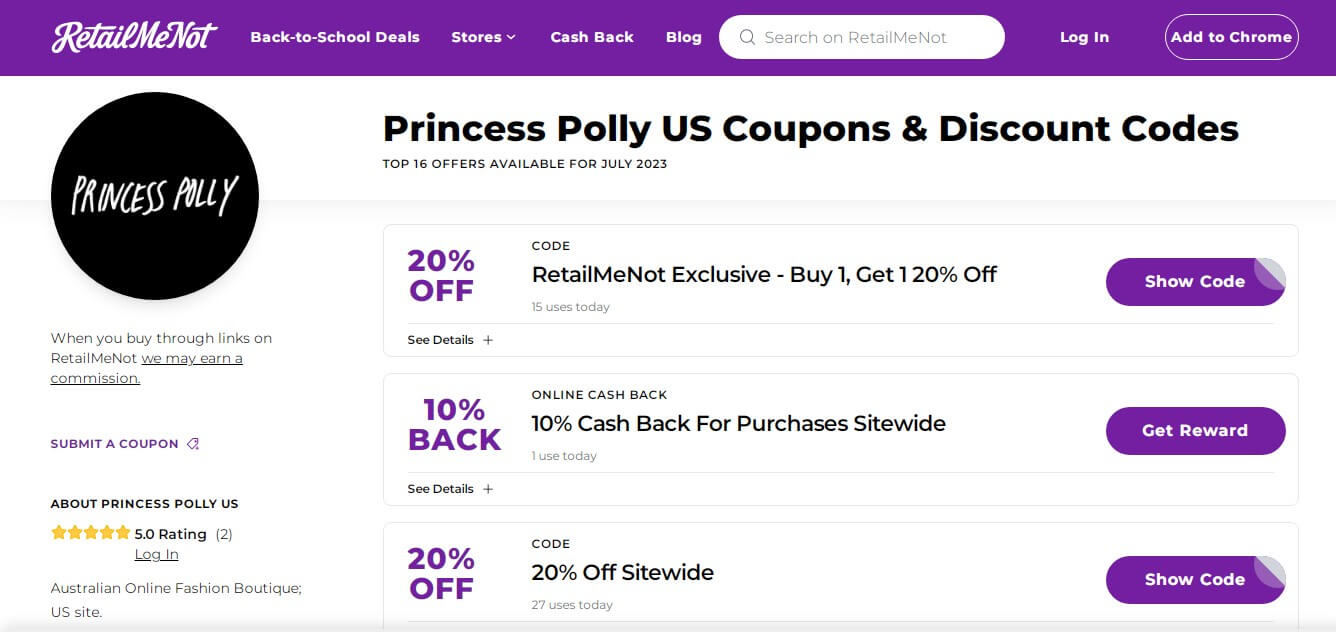Click the we may earn a commission link
Image resolution: width=1336 pixels, height=632 pixels.
click(147, 368)
